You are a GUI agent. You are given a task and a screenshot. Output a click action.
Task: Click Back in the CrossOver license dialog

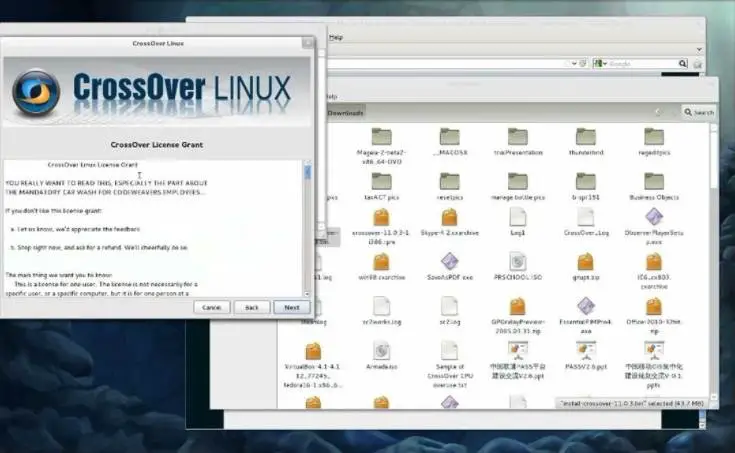[252, 308]
